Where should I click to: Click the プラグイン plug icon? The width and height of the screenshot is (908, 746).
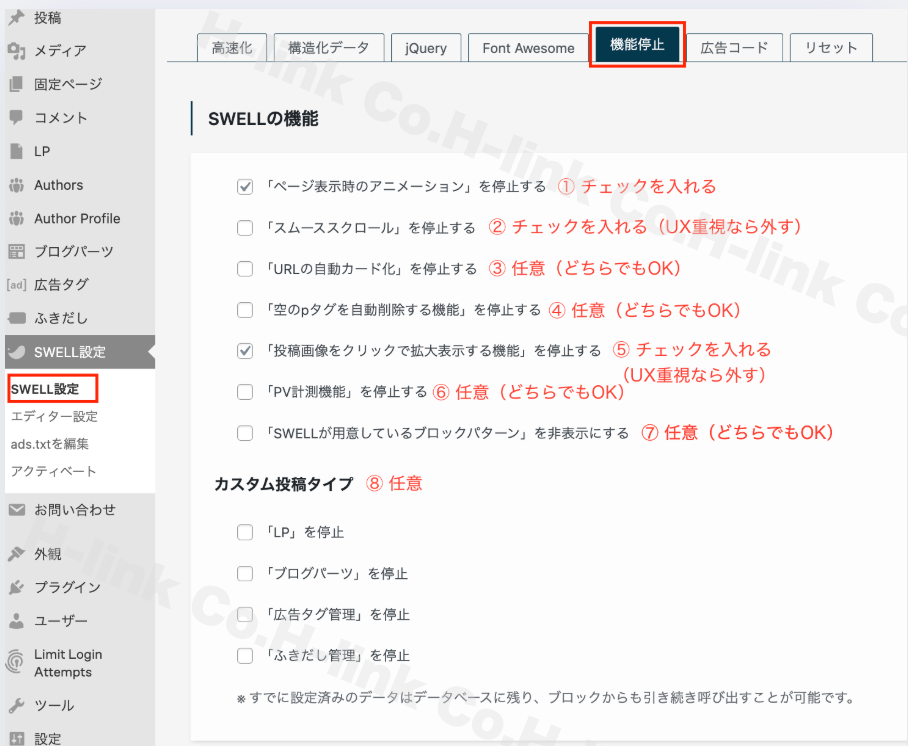pos(16,587)
